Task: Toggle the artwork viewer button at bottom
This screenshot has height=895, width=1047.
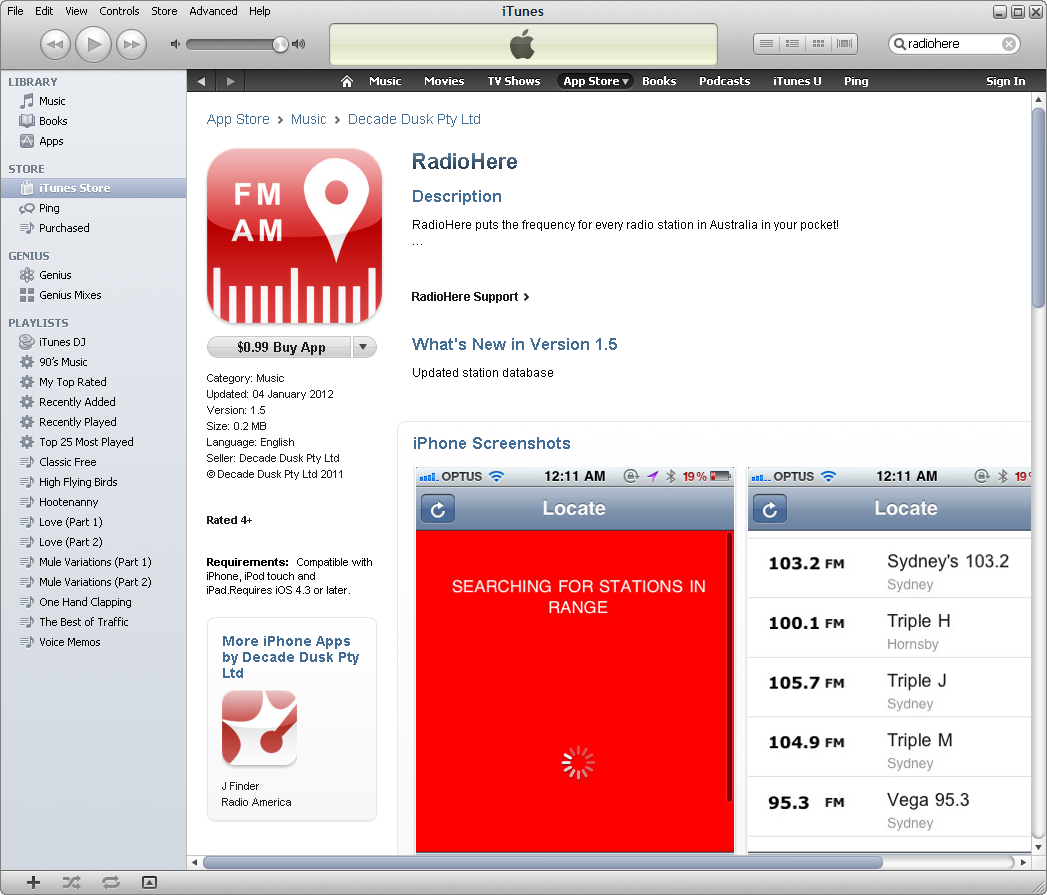Action: tap(149, 881)
